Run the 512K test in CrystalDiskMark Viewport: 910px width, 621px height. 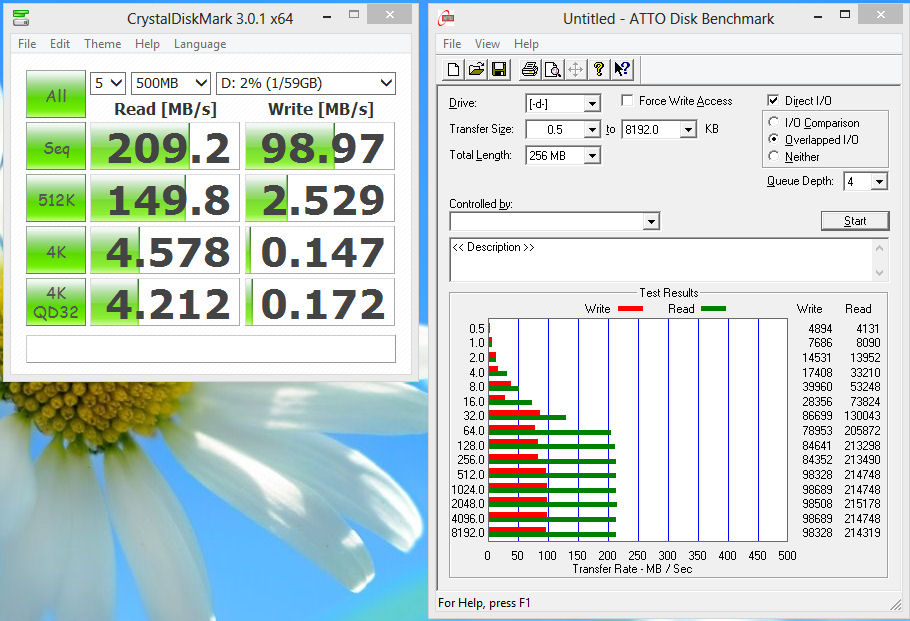coord(56,198)
